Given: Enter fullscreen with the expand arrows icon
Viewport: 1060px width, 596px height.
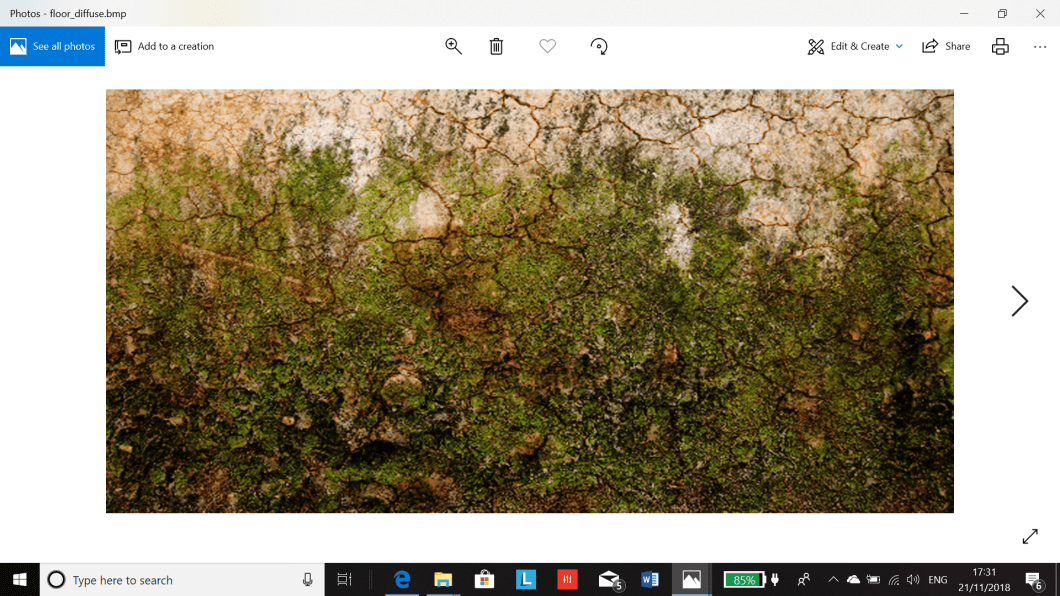Looking at the screenshot, I should (x=1030, y=536).
